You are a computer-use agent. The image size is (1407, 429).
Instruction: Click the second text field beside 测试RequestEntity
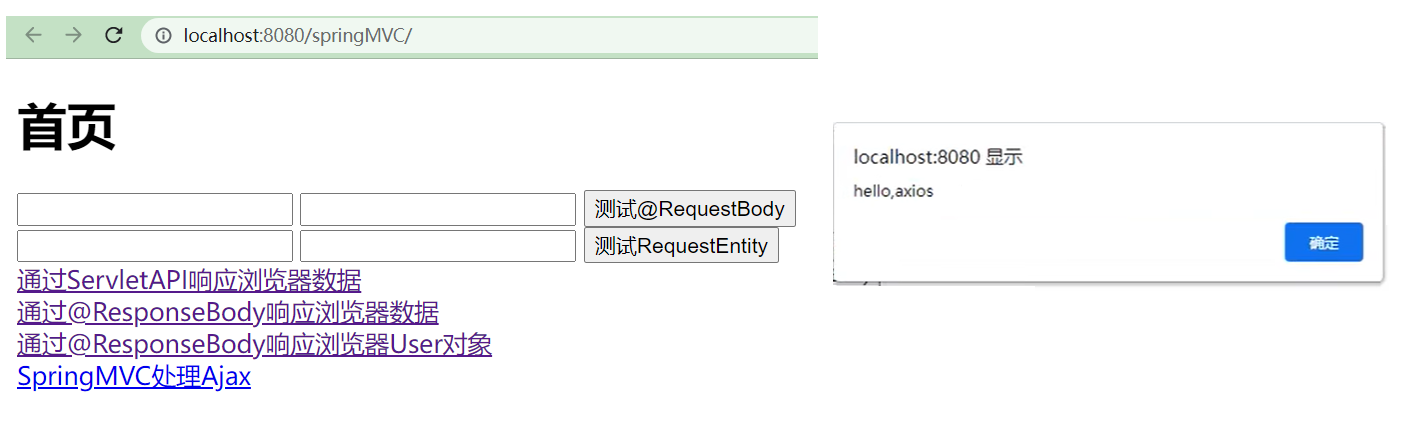point(438,246)
